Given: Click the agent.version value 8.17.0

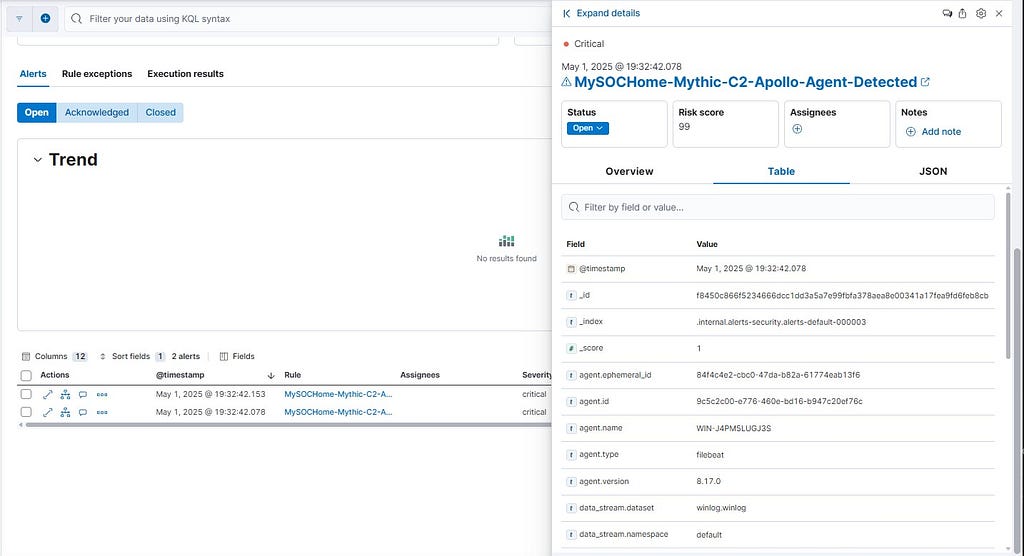Looking at the screenshot, I should pos(709,482).
